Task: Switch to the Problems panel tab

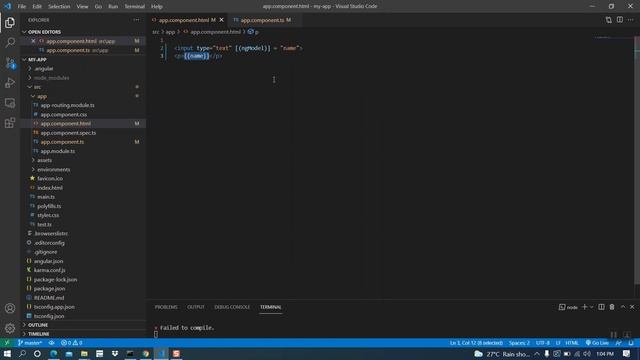Action: (166, 307)
